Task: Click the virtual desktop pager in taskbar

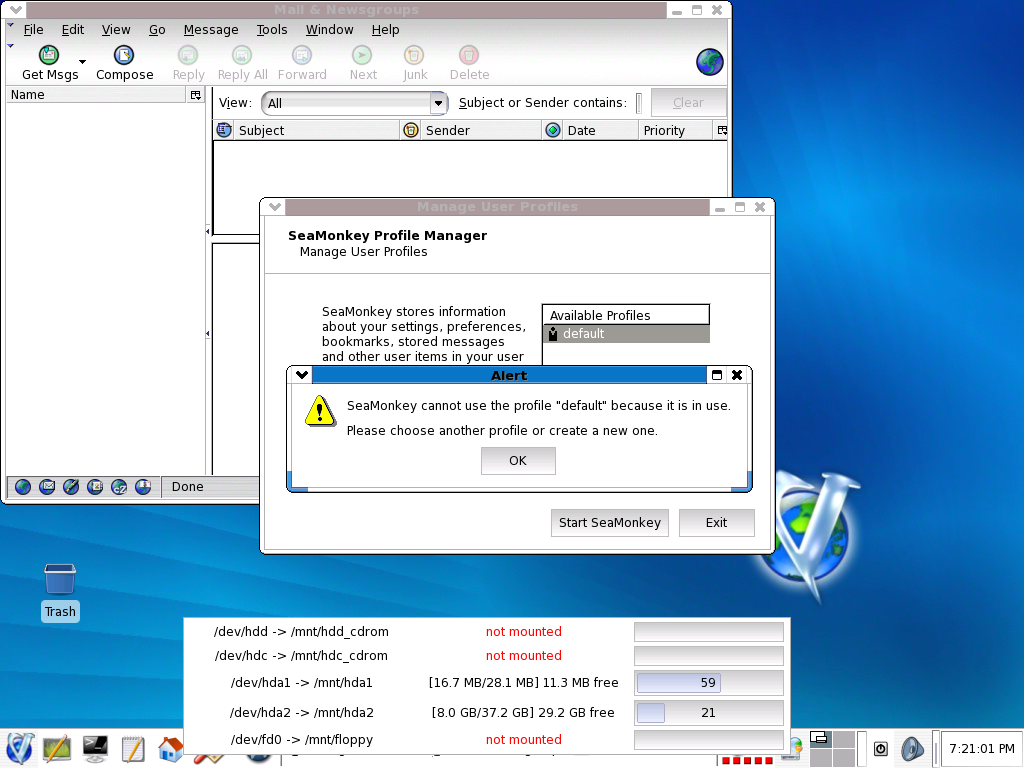Action: (832, 748)
